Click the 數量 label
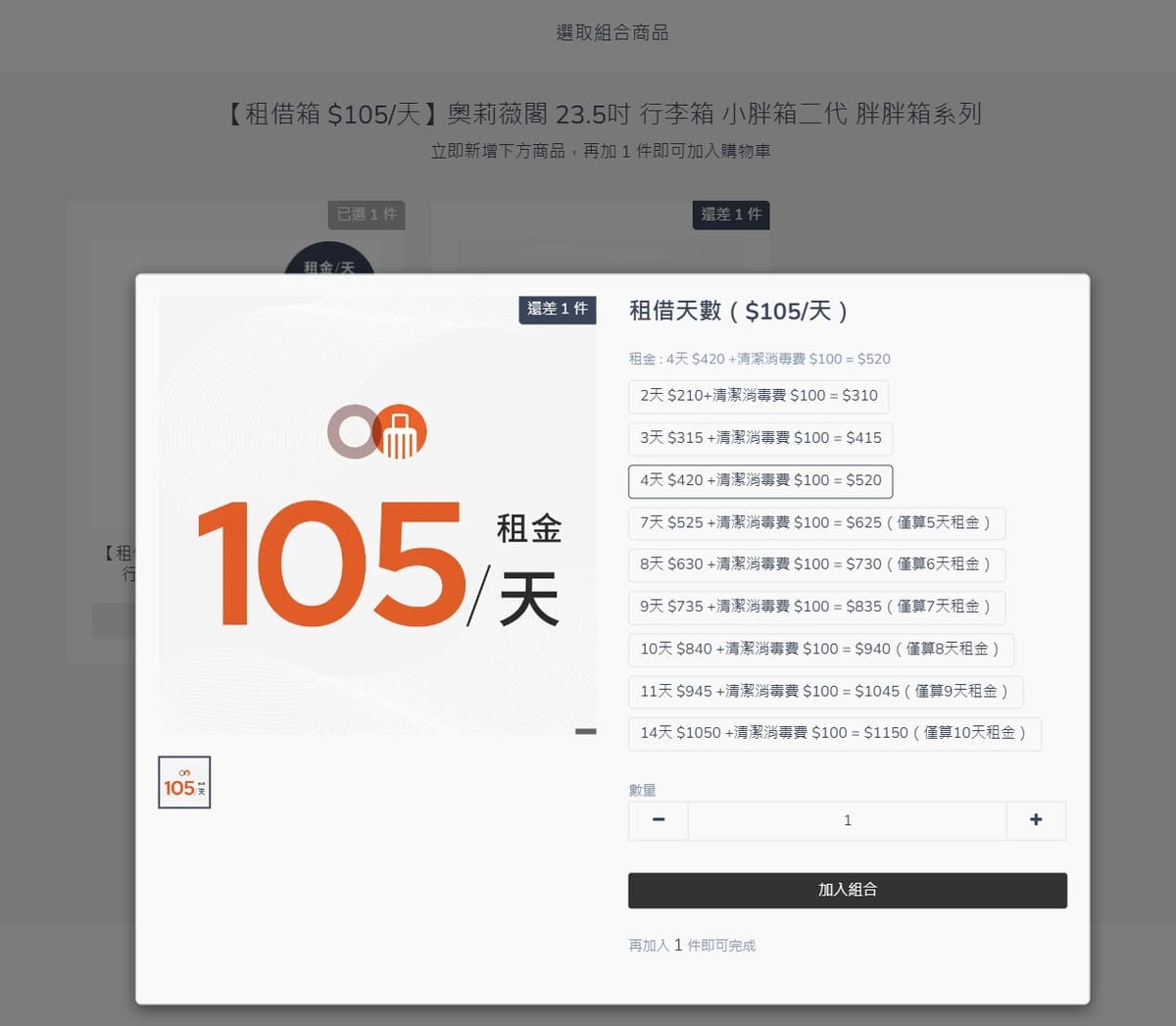1176x1026 pixels. pos(642,790)
